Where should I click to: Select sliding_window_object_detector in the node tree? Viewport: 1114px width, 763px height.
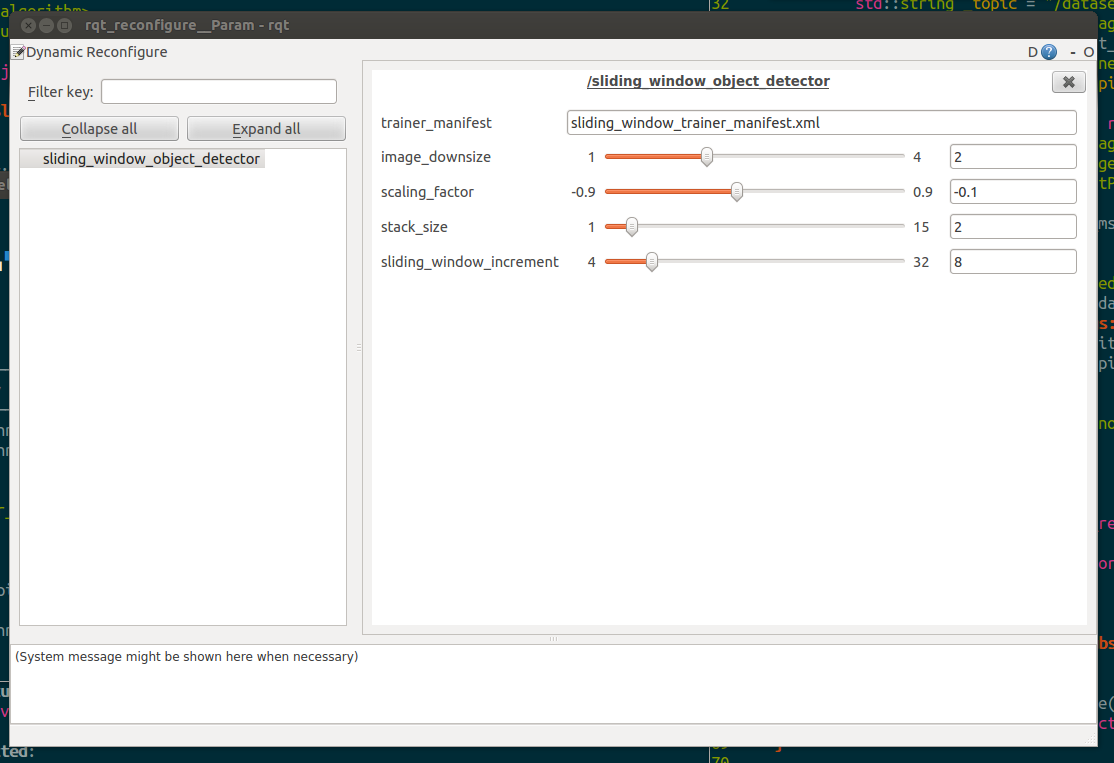pyautogui.click(x=151, y=158)
